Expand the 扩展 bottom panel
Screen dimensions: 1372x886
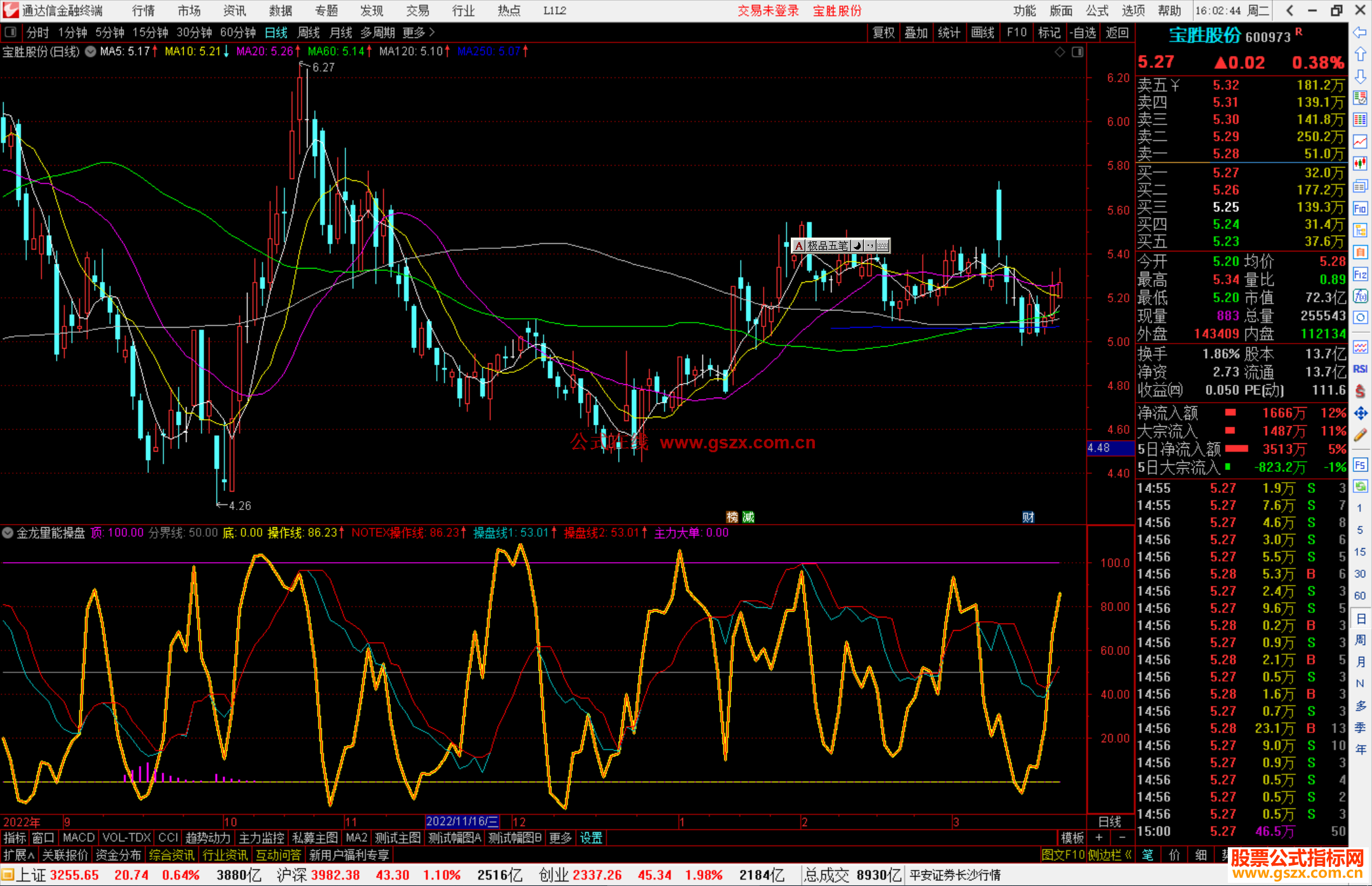(x=19, y=856)
